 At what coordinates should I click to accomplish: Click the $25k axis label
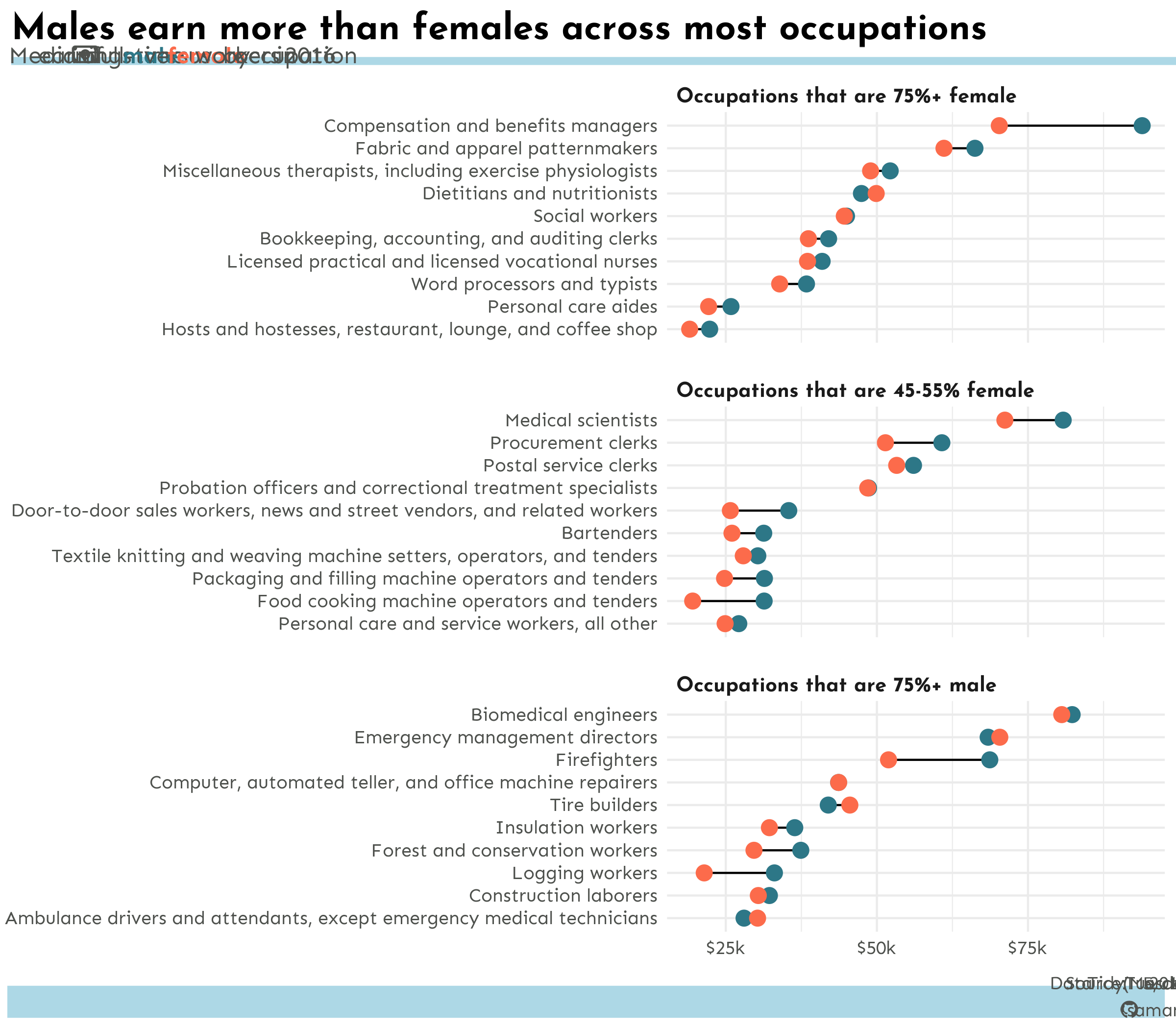click(x=725, y=948)
